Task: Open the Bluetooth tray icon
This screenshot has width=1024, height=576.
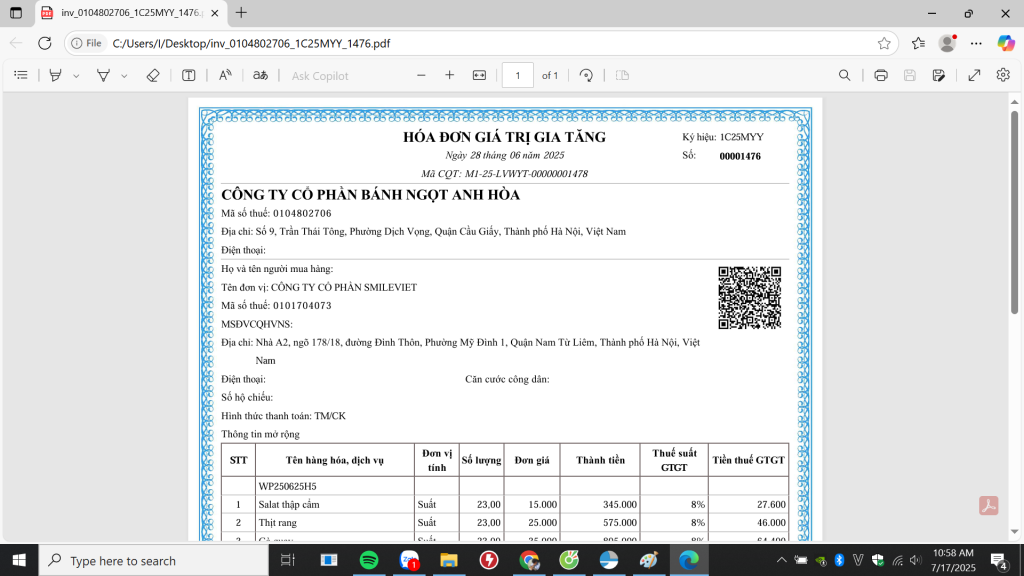Action: 840,560
